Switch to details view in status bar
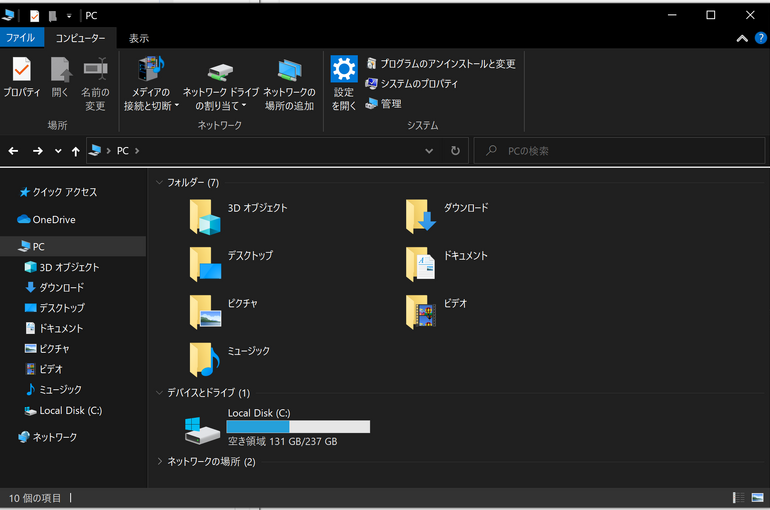 coord(738,498)
